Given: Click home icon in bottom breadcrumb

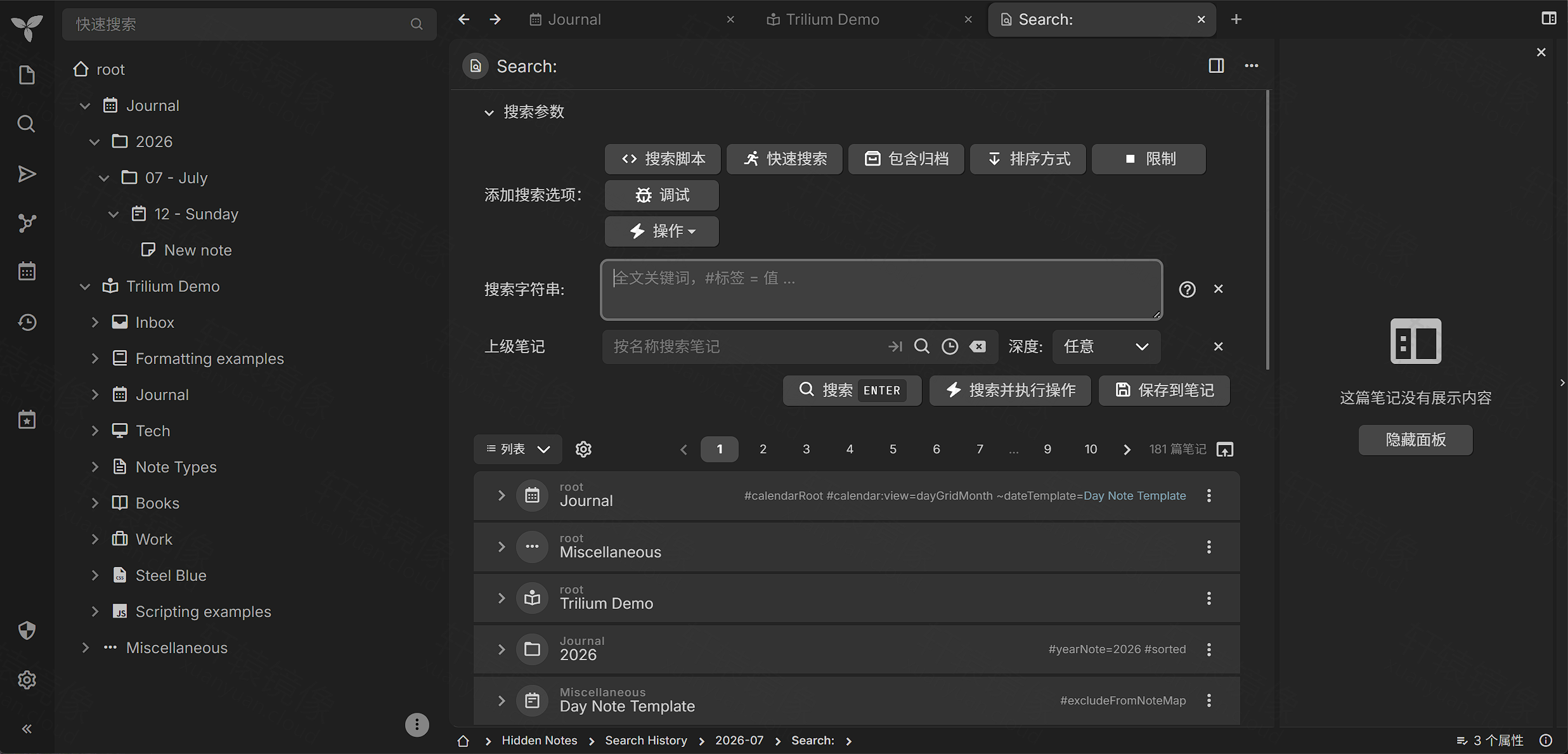Looking at the screenshot, I should click(463, 741).
